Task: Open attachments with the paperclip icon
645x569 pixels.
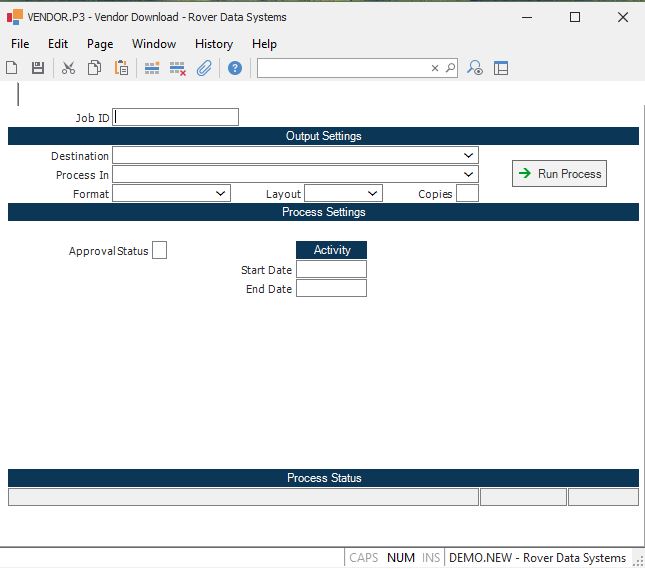Action: pyautogui.click(x=204, y=68)
